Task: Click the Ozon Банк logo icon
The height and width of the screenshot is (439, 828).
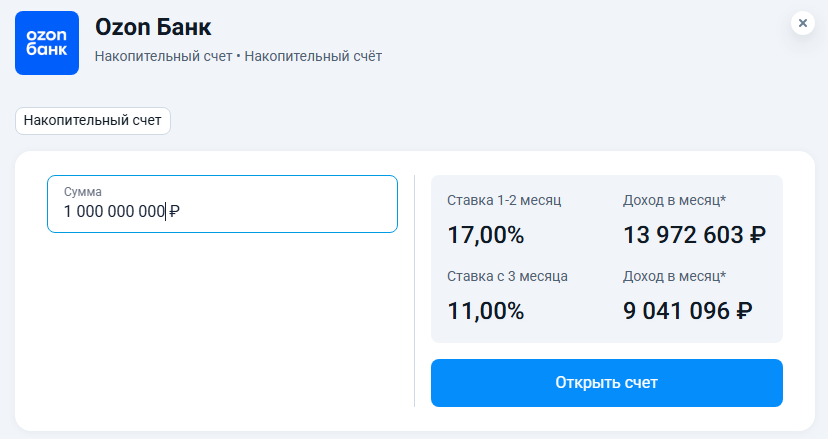Action: coord(47,43)
